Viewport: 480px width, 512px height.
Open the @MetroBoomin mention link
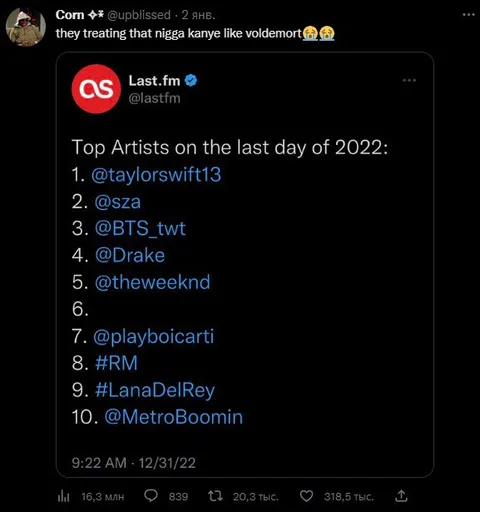click(x=174, y=417)
